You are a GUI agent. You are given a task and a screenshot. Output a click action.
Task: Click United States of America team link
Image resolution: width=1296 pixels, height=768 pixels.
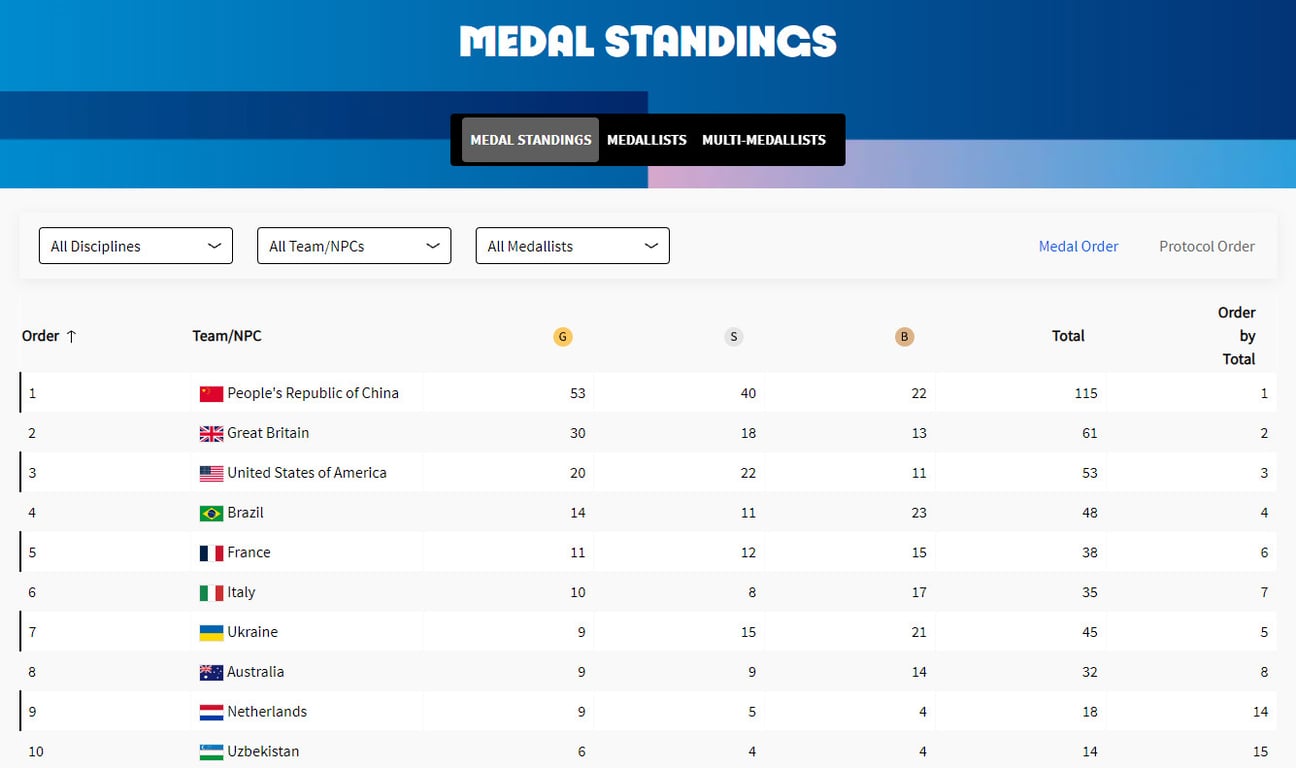tap(306, 473)
